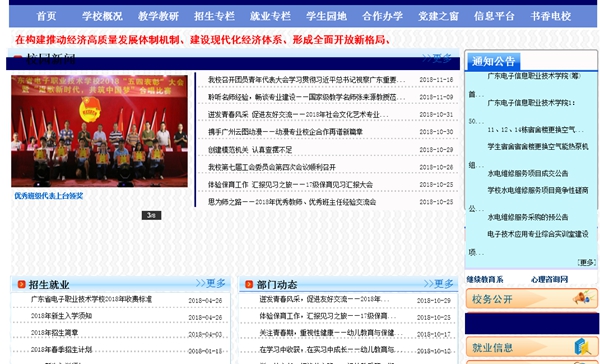
Task: Click 更多 link in 招生就业 section
Action: pos(210,283)
